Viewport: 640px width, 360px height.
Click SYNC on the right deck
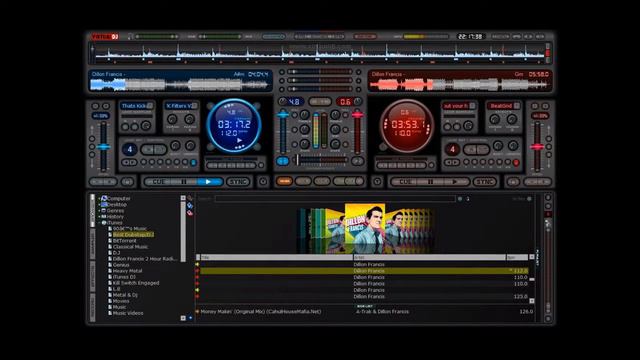coord(484,182)
